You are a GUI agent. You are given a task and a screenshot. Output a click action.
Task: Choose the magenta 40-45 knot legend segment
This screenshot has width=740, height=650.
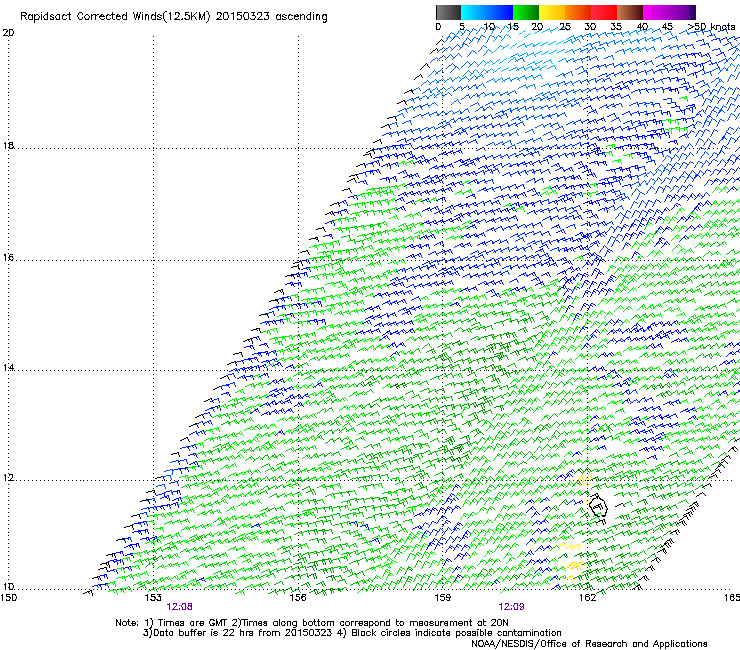pos(656,12)
